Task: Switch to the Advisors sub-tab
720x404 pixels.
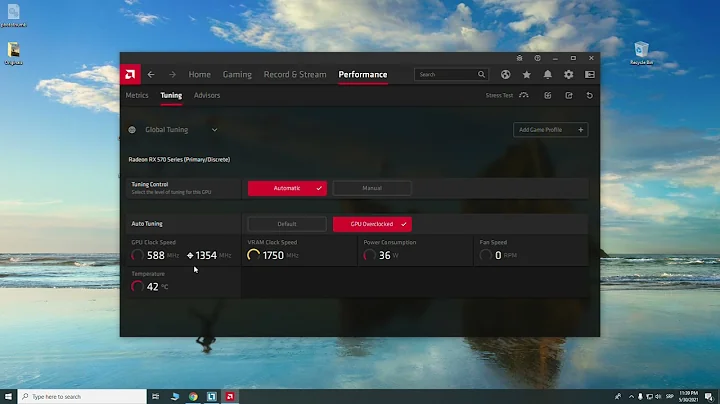Action: tap(207, 95)
